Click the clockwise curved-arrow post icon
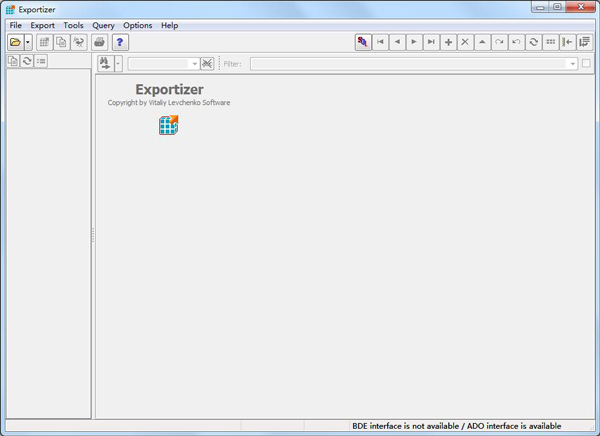Image resolution: width=600 pixels, height=436 pixels. (x=499, y=42)
